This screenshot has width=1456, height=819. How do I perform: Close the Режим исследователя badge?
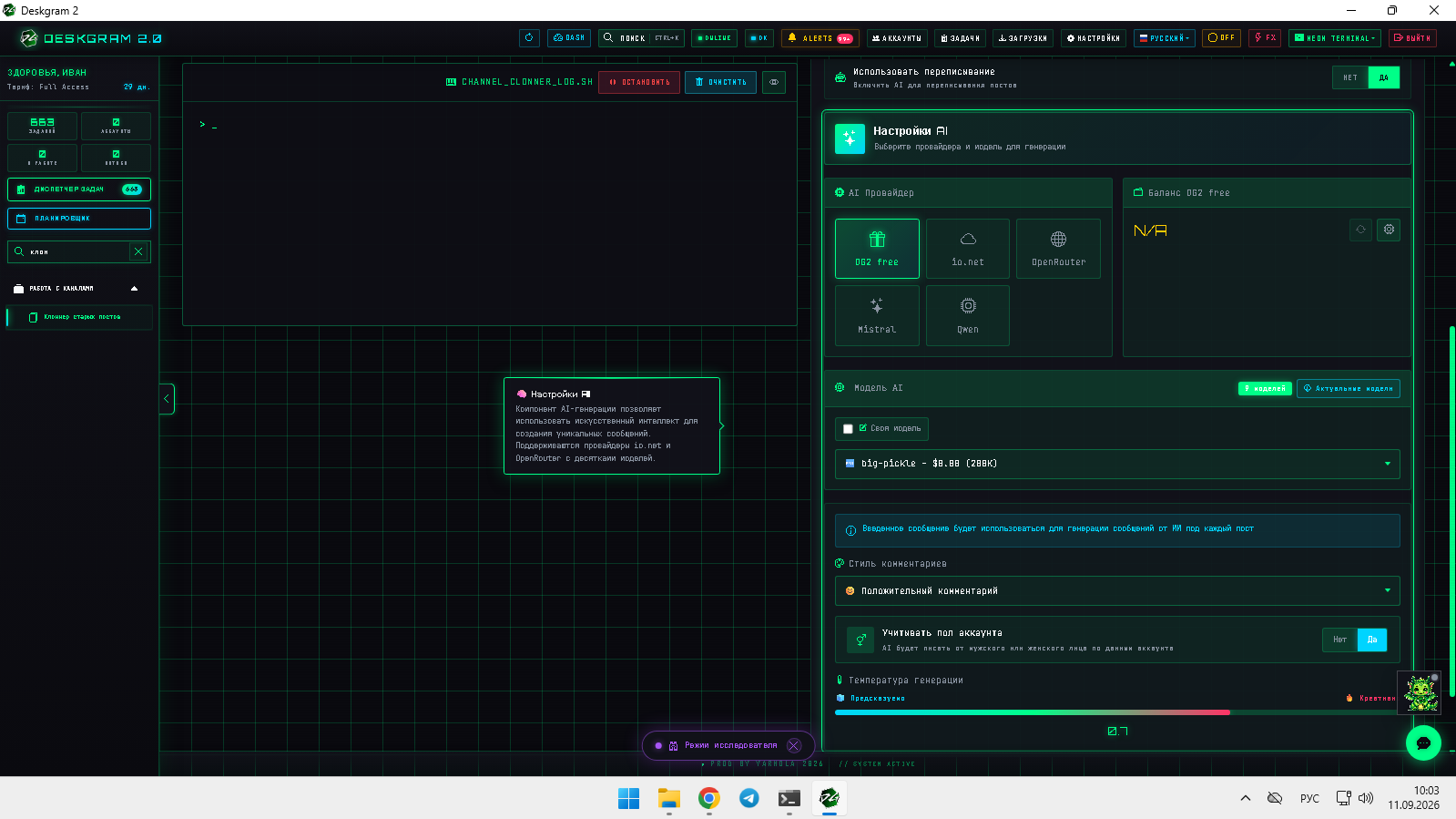(x=794, y=745)
